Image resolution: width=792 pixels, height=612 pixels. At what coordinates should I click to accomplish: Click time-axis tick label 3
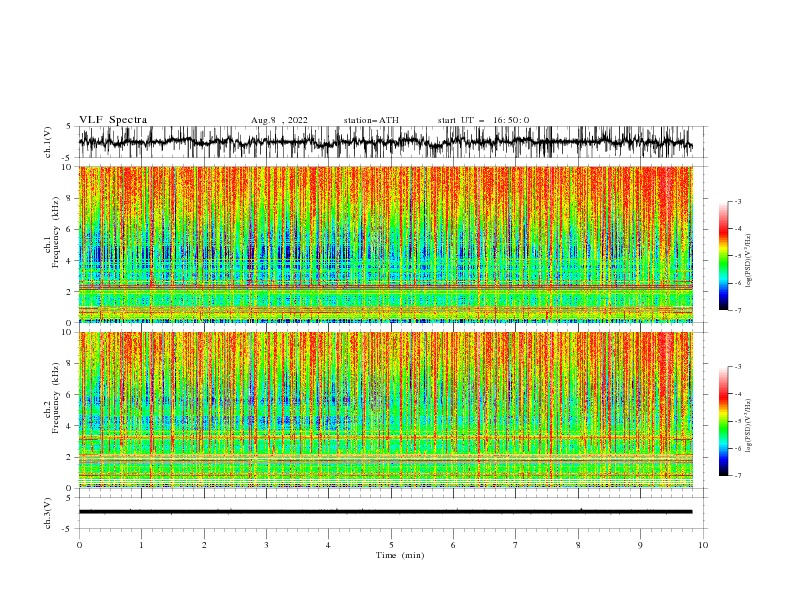(x=266, y=545)
